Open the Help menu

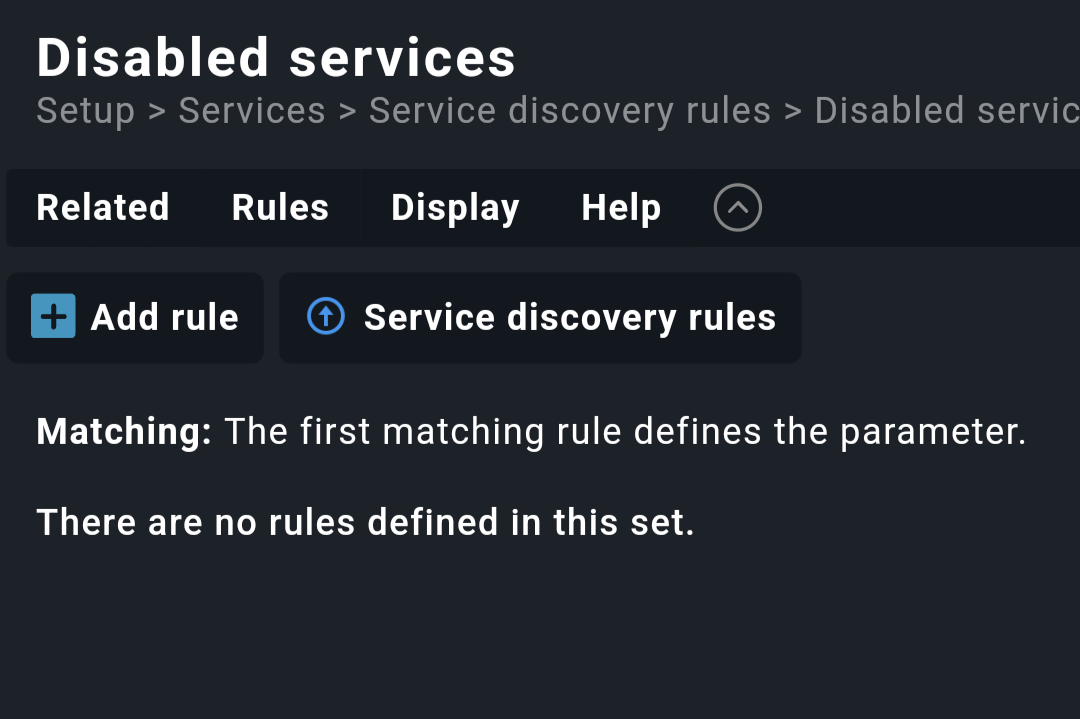pos(620,207)
